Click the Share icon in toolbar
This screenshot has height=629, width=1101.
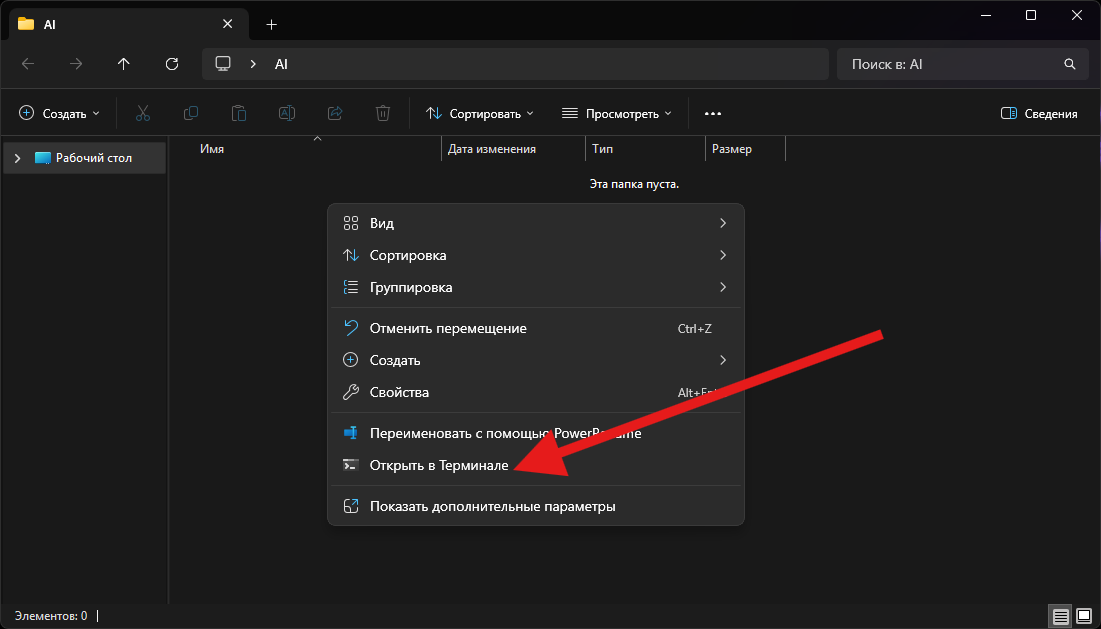click(335, 113)
